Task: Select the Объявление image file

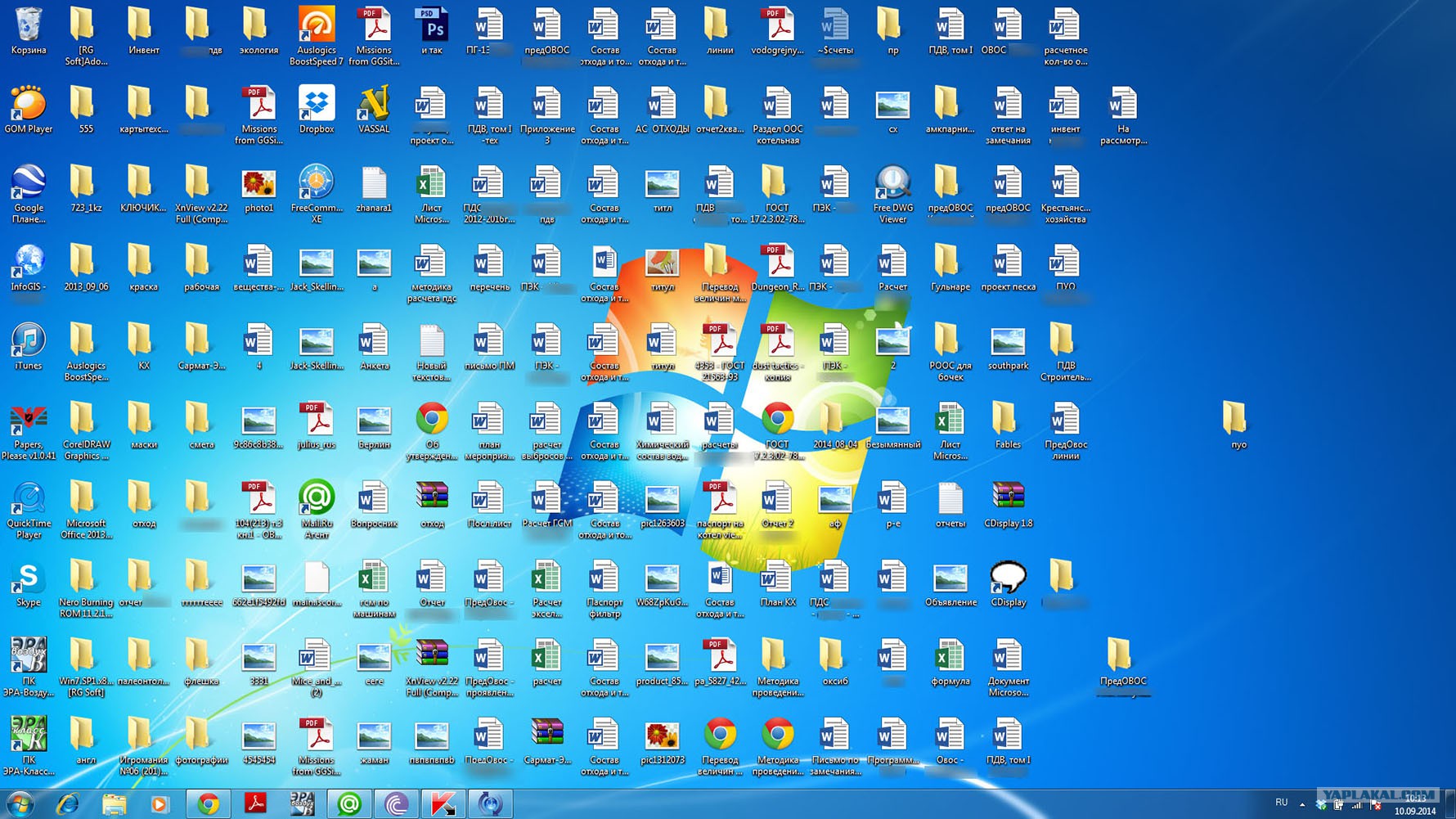Action: 950,583
